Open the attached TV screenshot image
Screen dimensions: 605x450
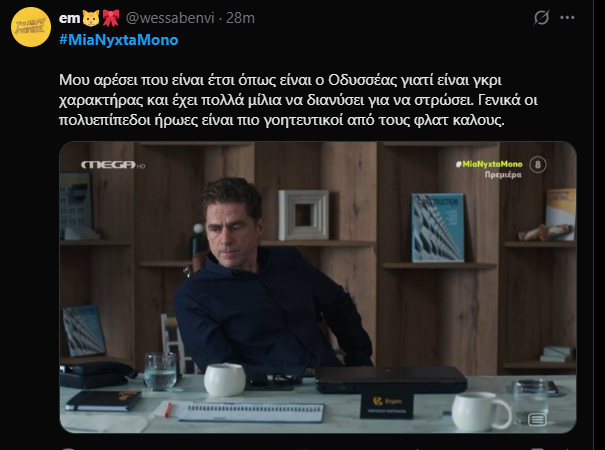(318, 287)
